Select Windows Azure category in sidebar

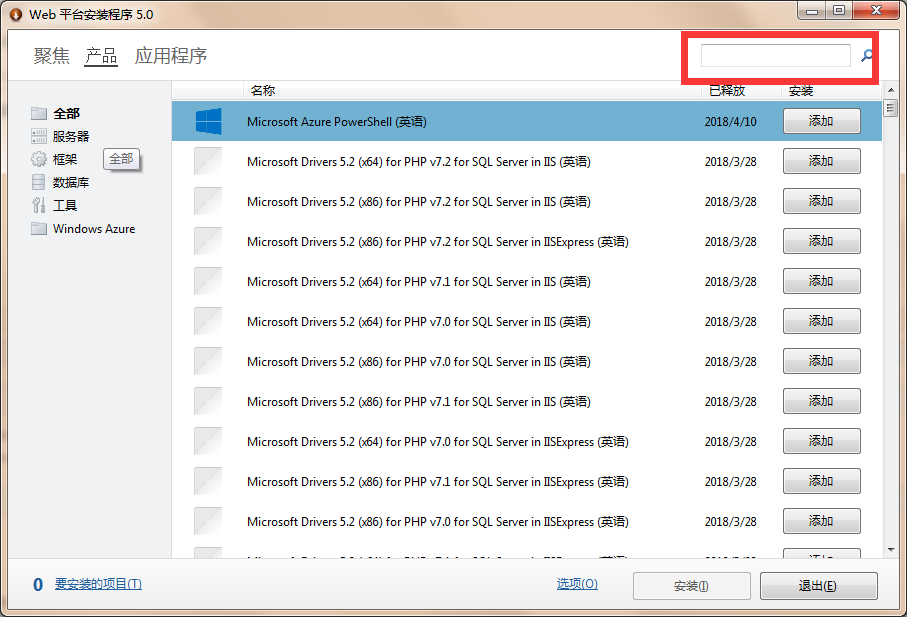[94, 228]
